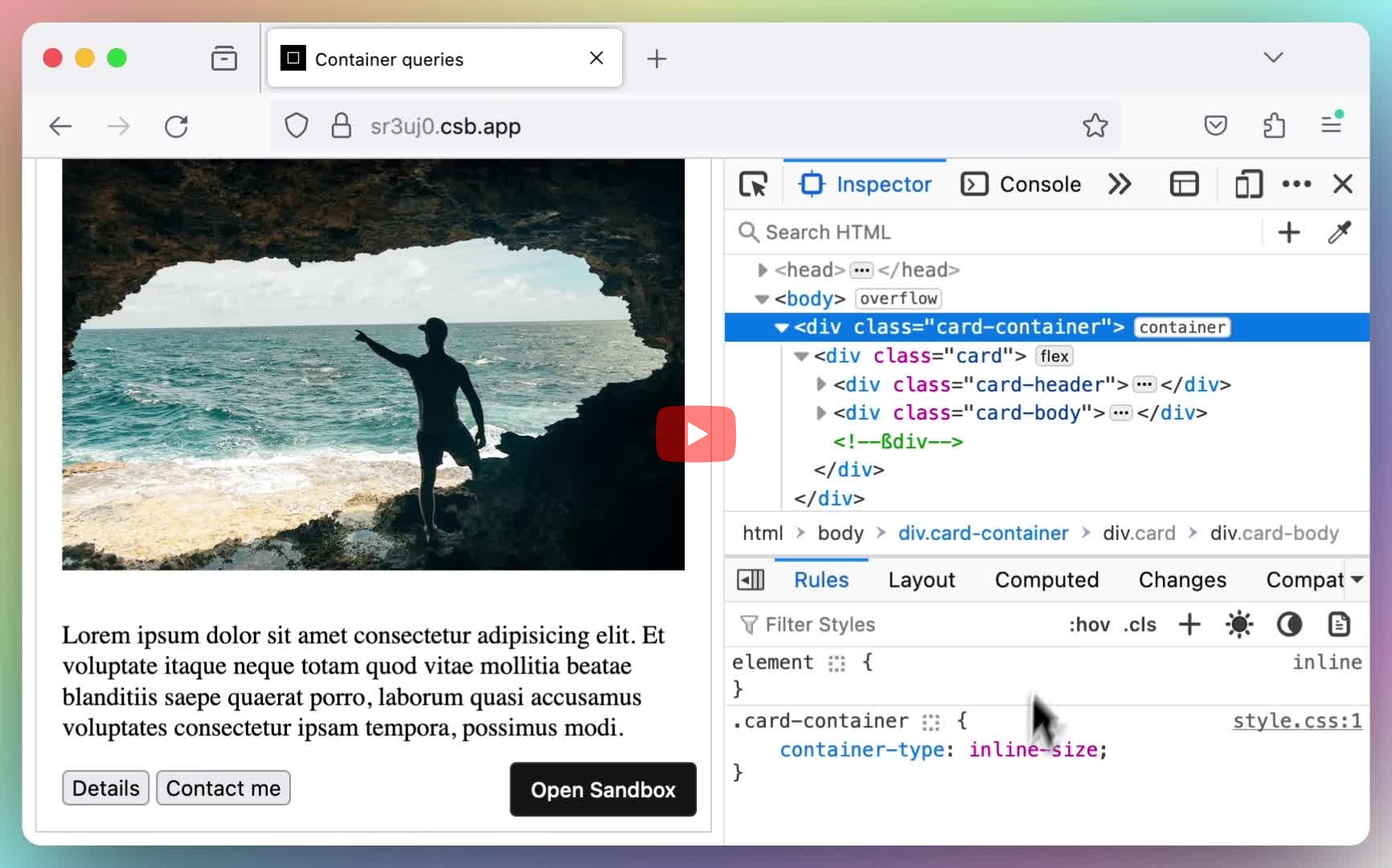1392x868 pixels.
Task: Add new CSS rule plus icon
Action: (1189, 624)
